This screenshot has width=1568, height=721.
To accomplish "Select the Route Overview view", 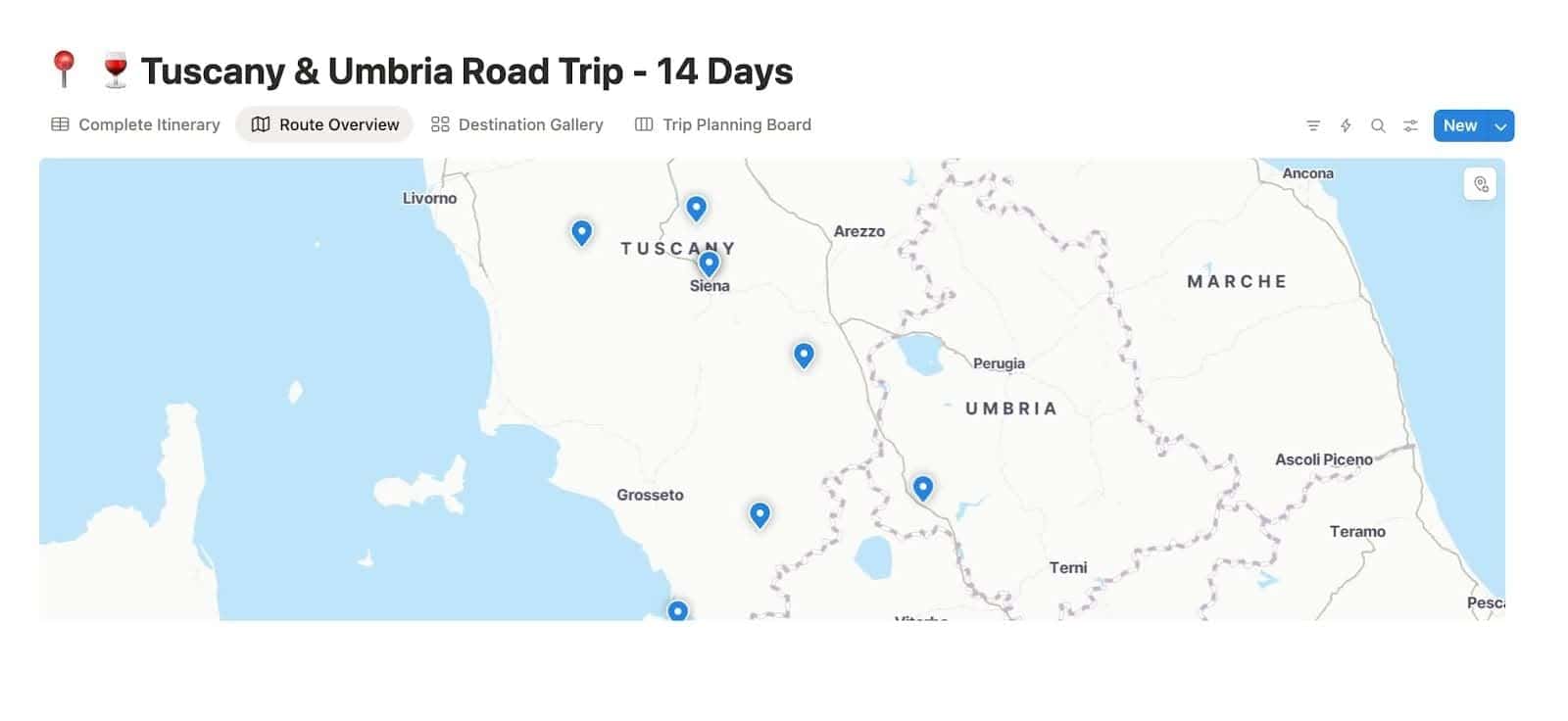I will (x=338, y=124).
